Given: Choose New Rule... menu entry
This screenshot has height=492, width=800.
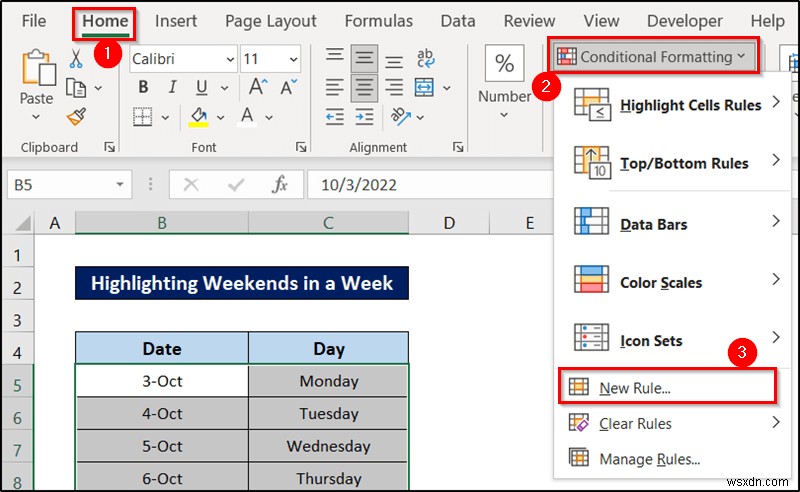Looking at the screenshot, I should pos(667,387).
